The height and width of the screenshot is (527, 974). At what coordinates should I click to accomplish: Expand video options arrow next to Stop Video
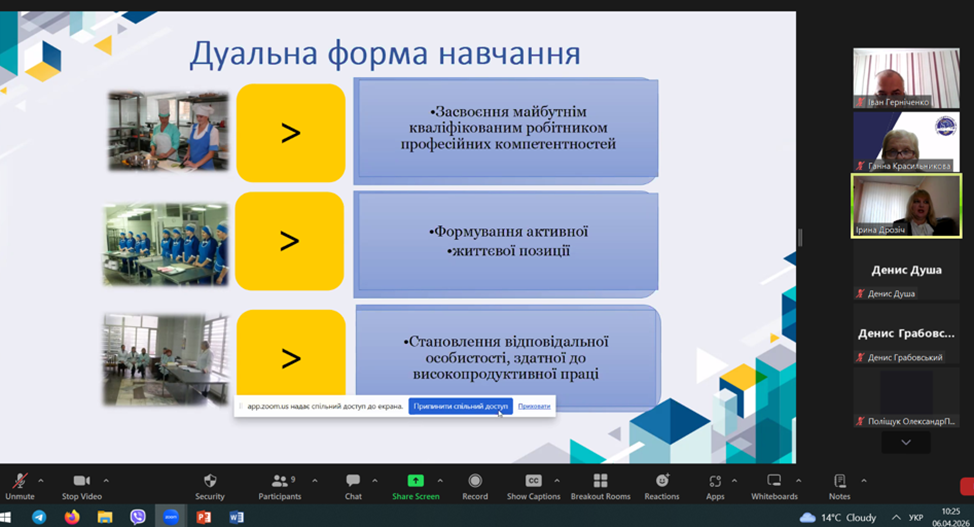pos(106,479)
